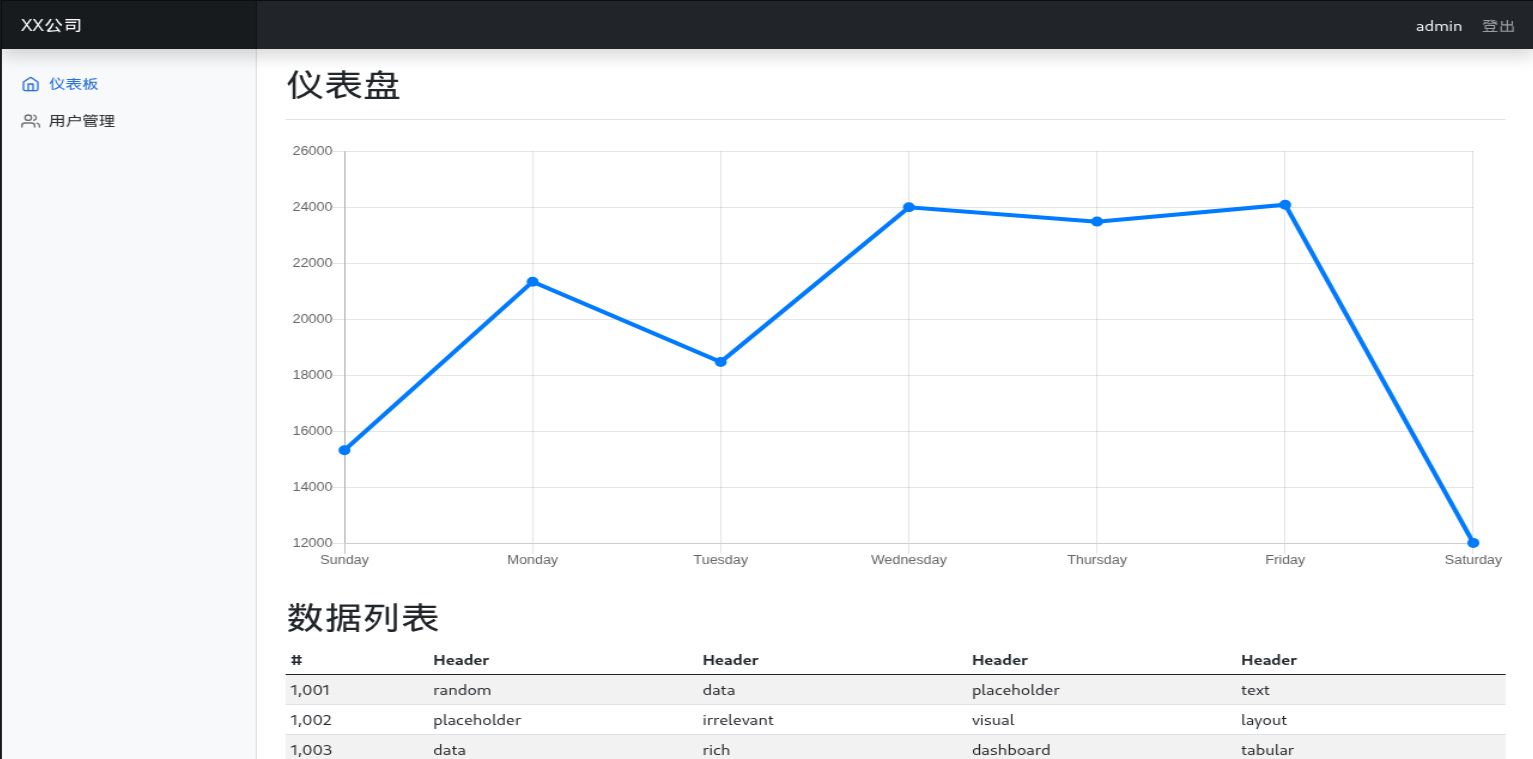
Task: Open the 仪表板 sidebar link
Action: tap(73, 85)
